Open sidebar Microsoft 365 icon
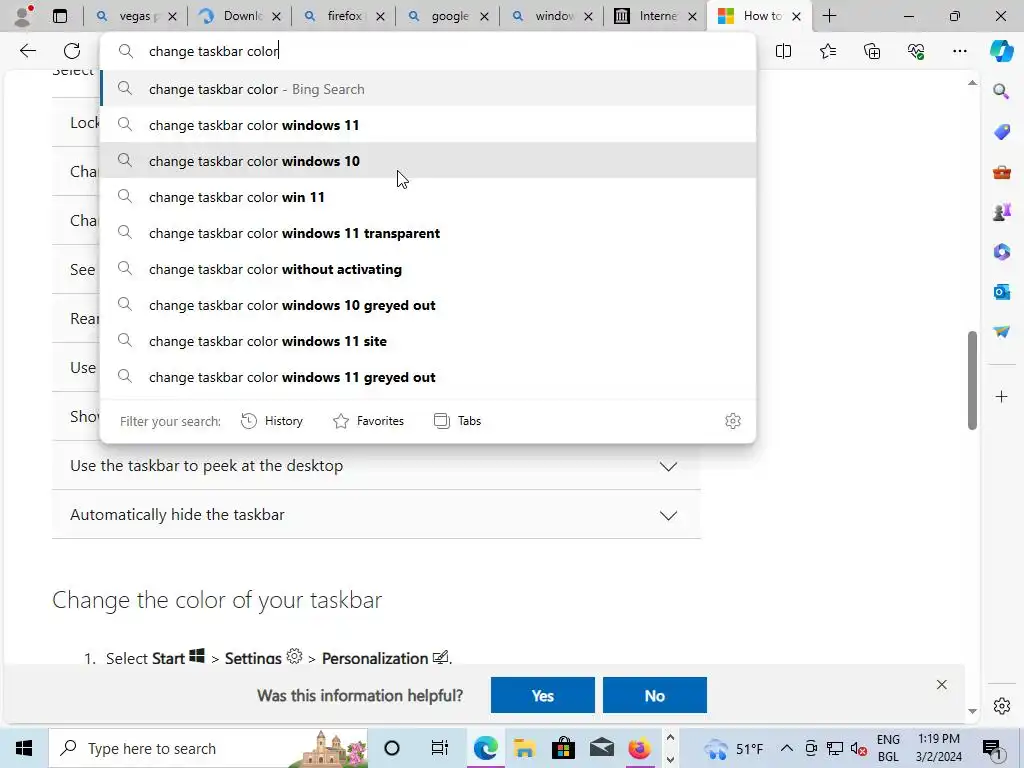The height and width of the screenshot is (768, 1024). (x=1001, y=251)
